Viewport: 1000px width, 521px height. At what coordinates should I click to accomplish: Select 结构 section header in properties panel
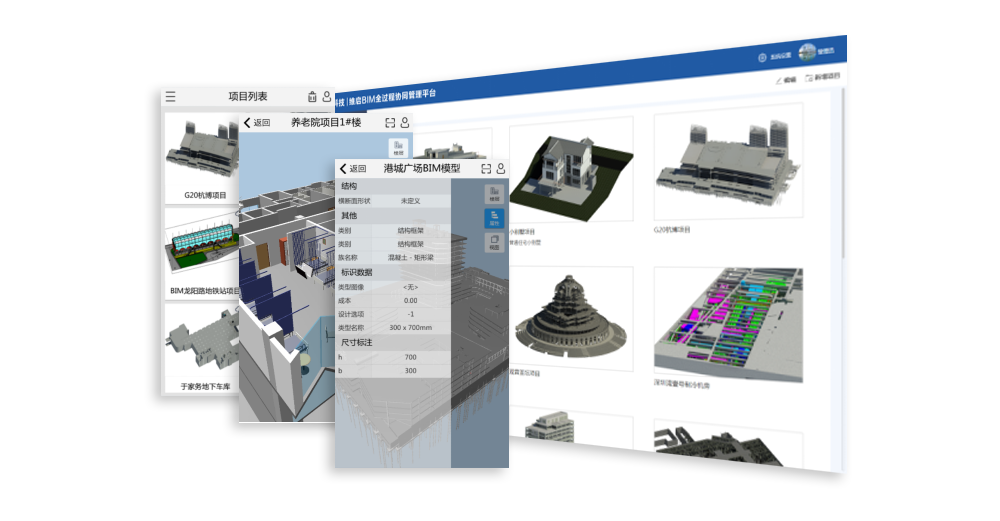tap(393, 186)
